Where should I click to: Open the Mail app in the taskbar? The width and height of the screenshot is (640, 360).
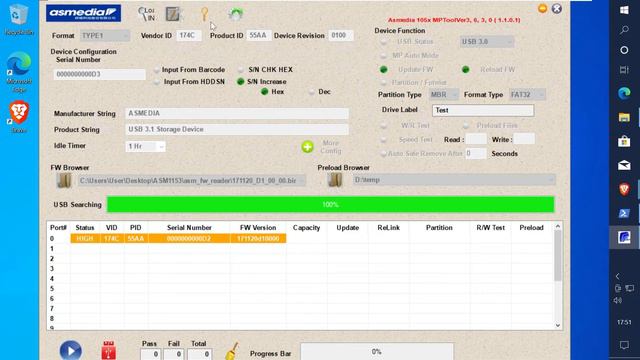coord(624,165)
